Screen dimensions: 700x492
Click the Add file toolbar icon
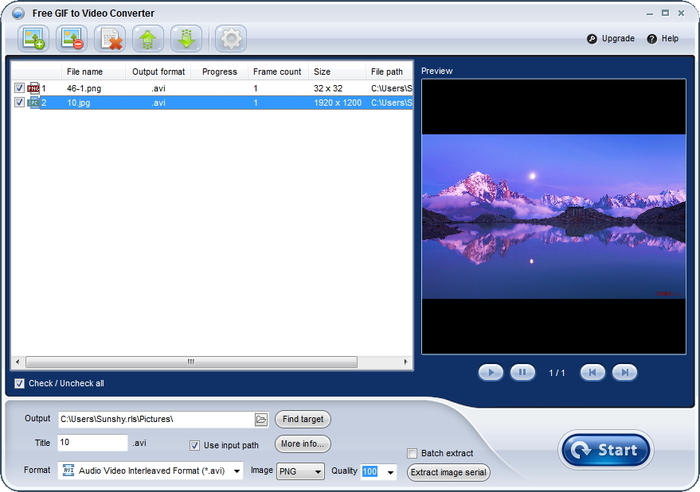click(35, 39)
